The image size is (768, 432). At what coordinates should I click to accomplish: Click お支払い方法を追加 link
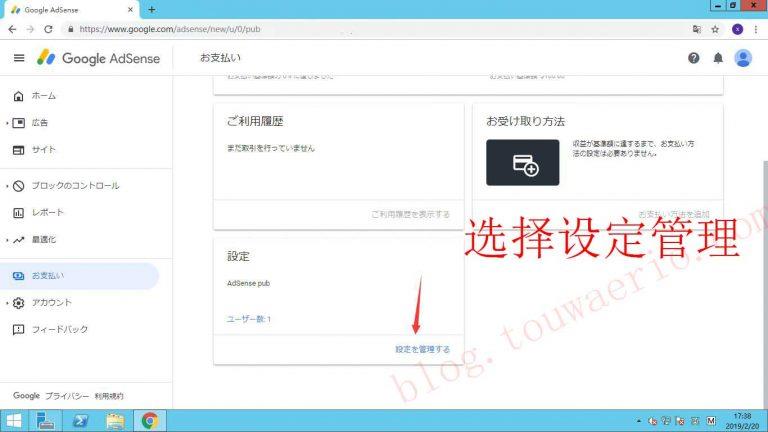(674, 214)
